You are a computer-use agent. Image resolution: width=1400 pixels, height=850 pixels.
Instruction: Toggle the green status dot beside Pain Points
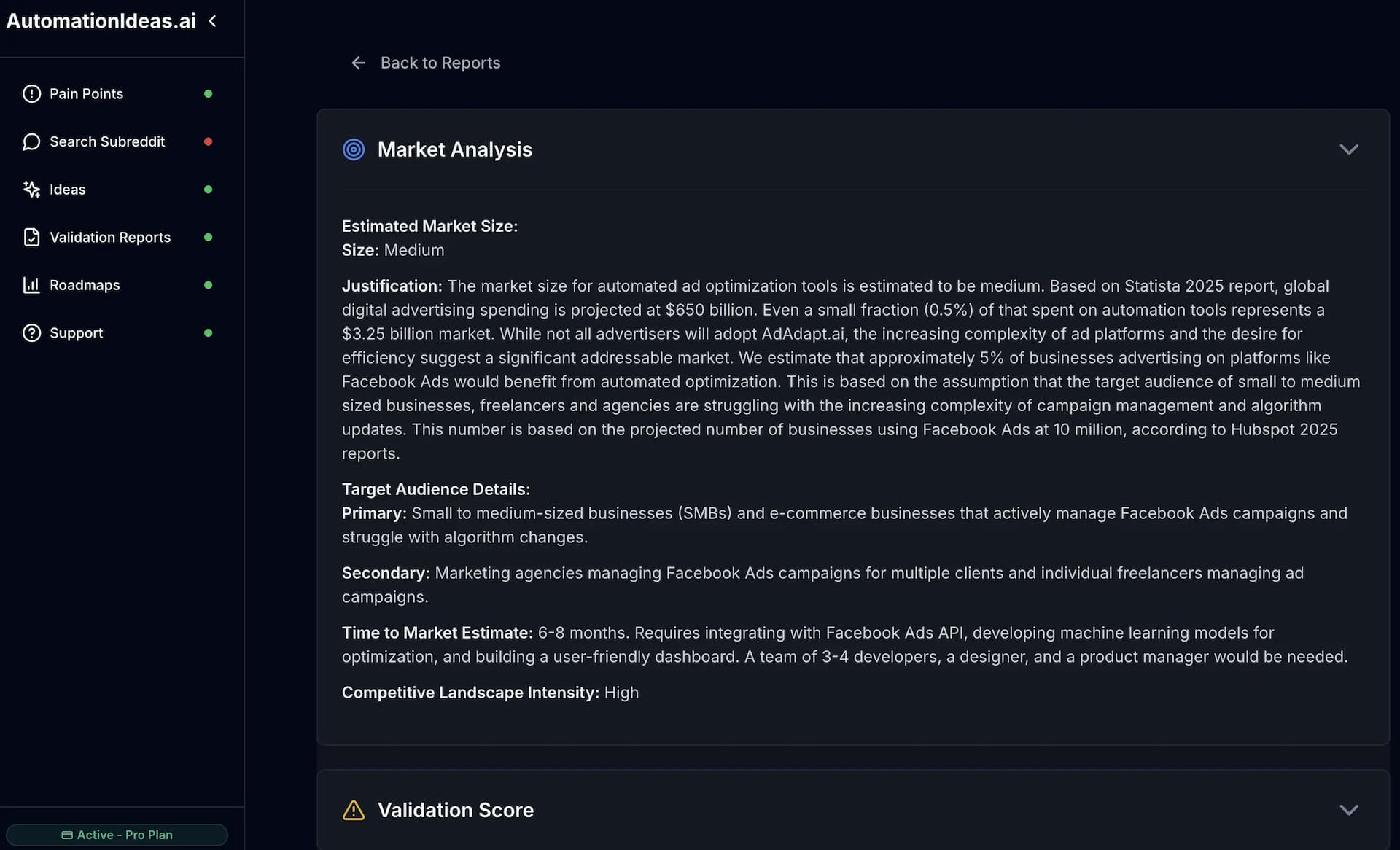(x=209, y=93)
